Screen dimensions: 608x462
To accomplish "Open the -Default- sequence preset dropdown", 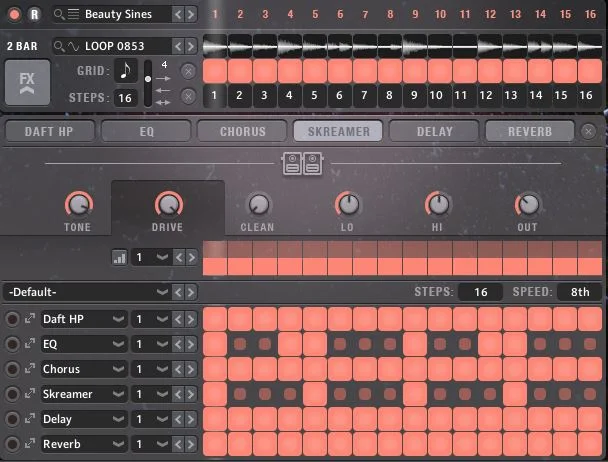I will pyautogui.click(x=86, y=292).
